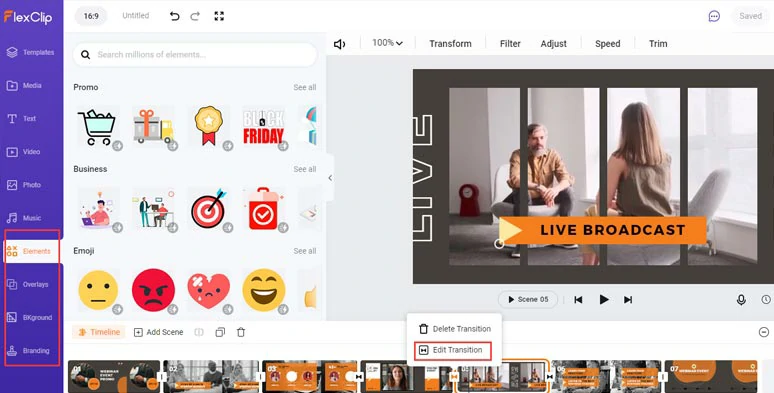Choose Delete Transition in popup menu
The width and height of the screenshot is (774, 393).
click(454, 329)
